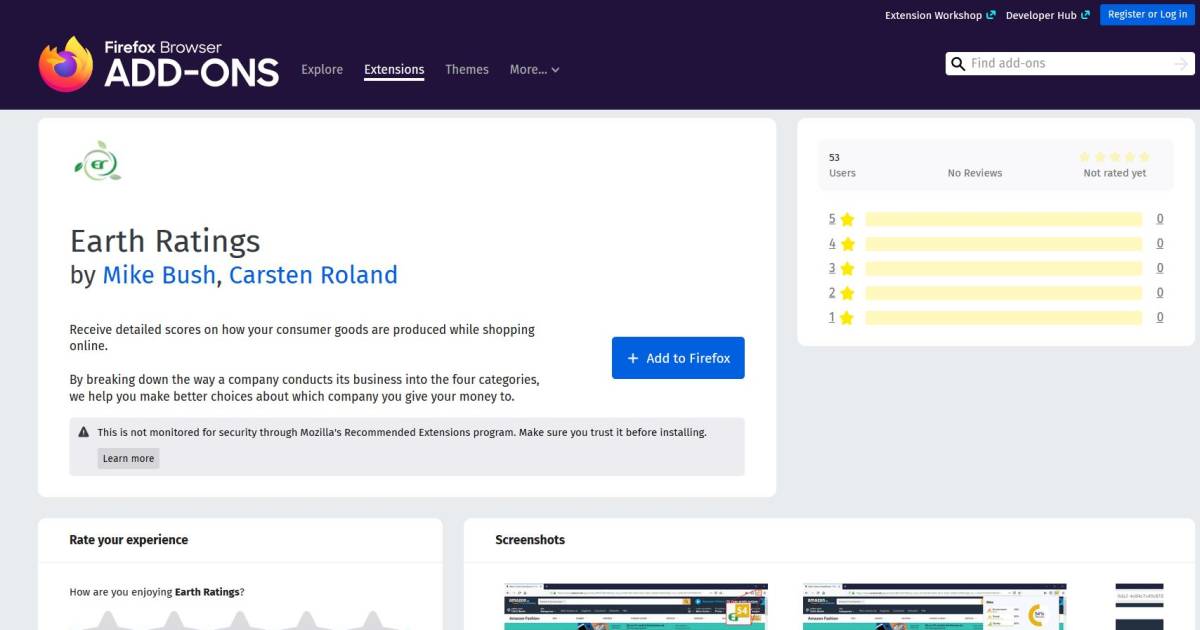This screenshot has height=630, width=1200.
Task: Click the yellow star beside the 5-star row
Action: pyautogui.click(x=847, y=218)
